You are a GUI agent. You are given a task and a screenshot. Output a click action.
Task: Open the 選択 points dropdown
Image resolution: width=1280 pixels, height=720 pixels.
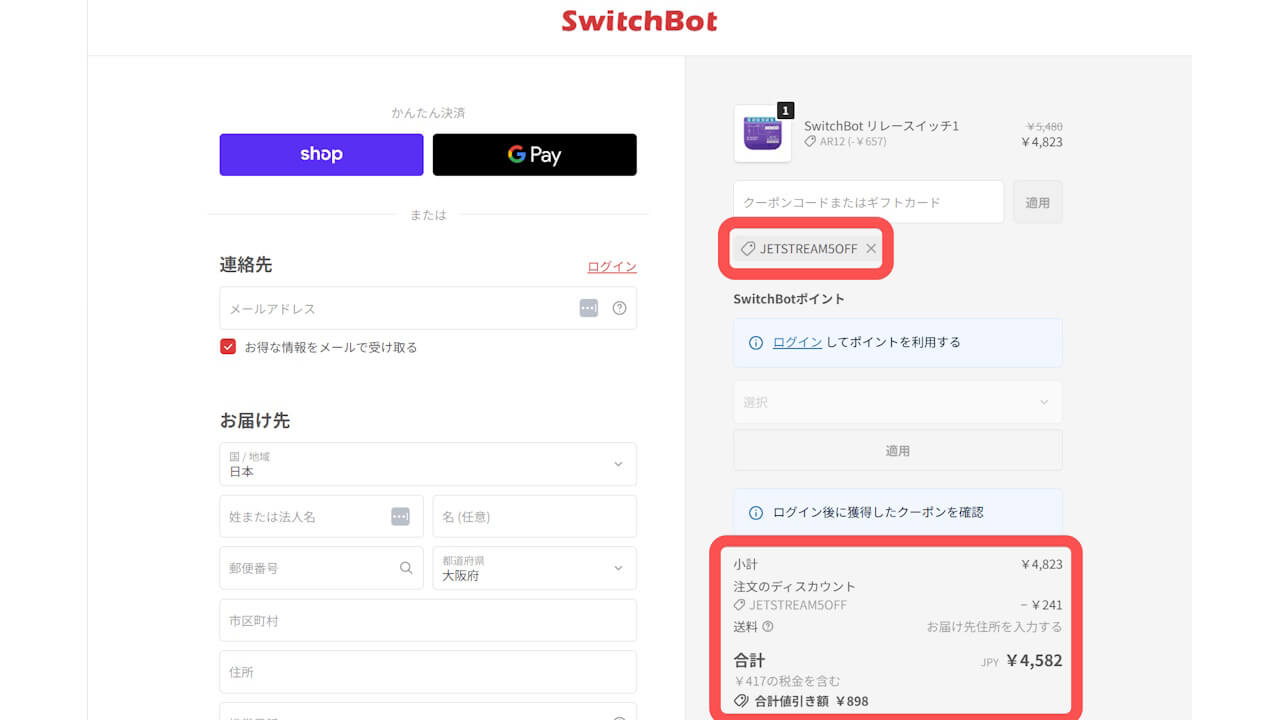point(898,402)
